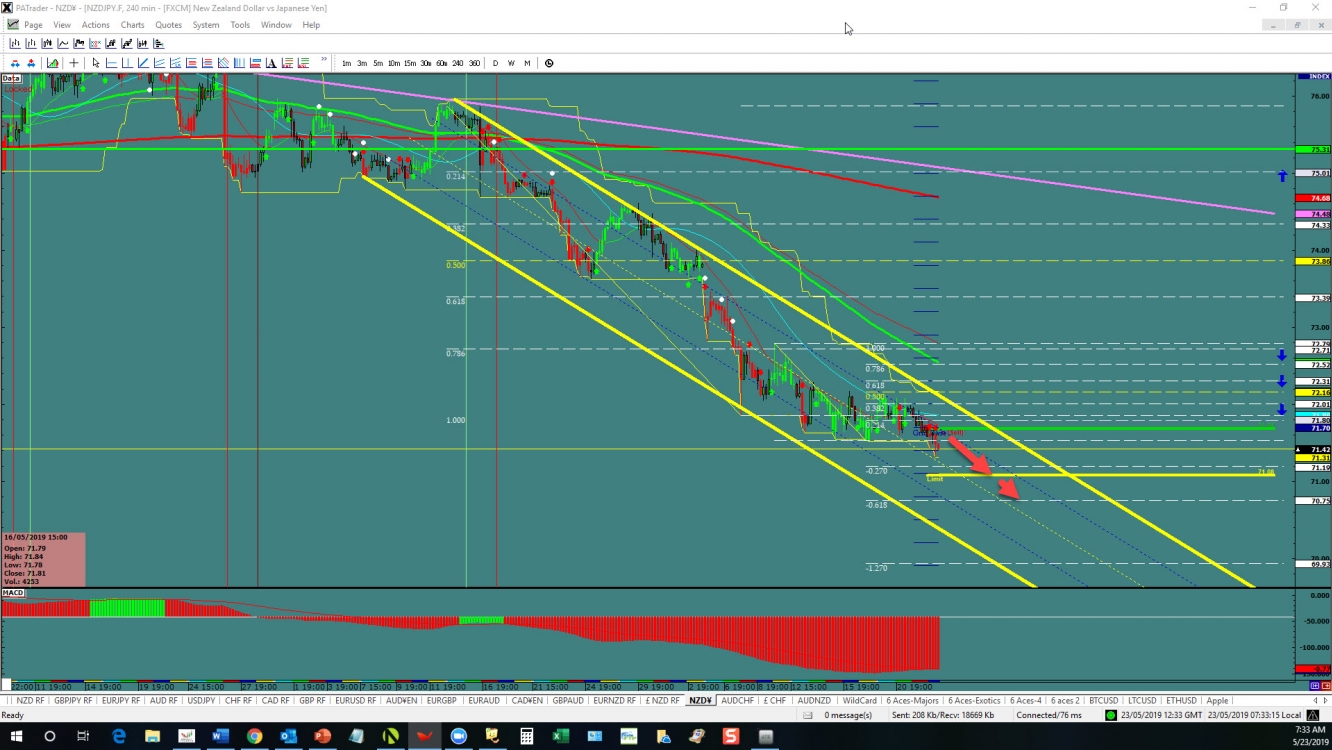Open the Help menu
Viewport: 1332px width, 750px height.
[311, 25]
